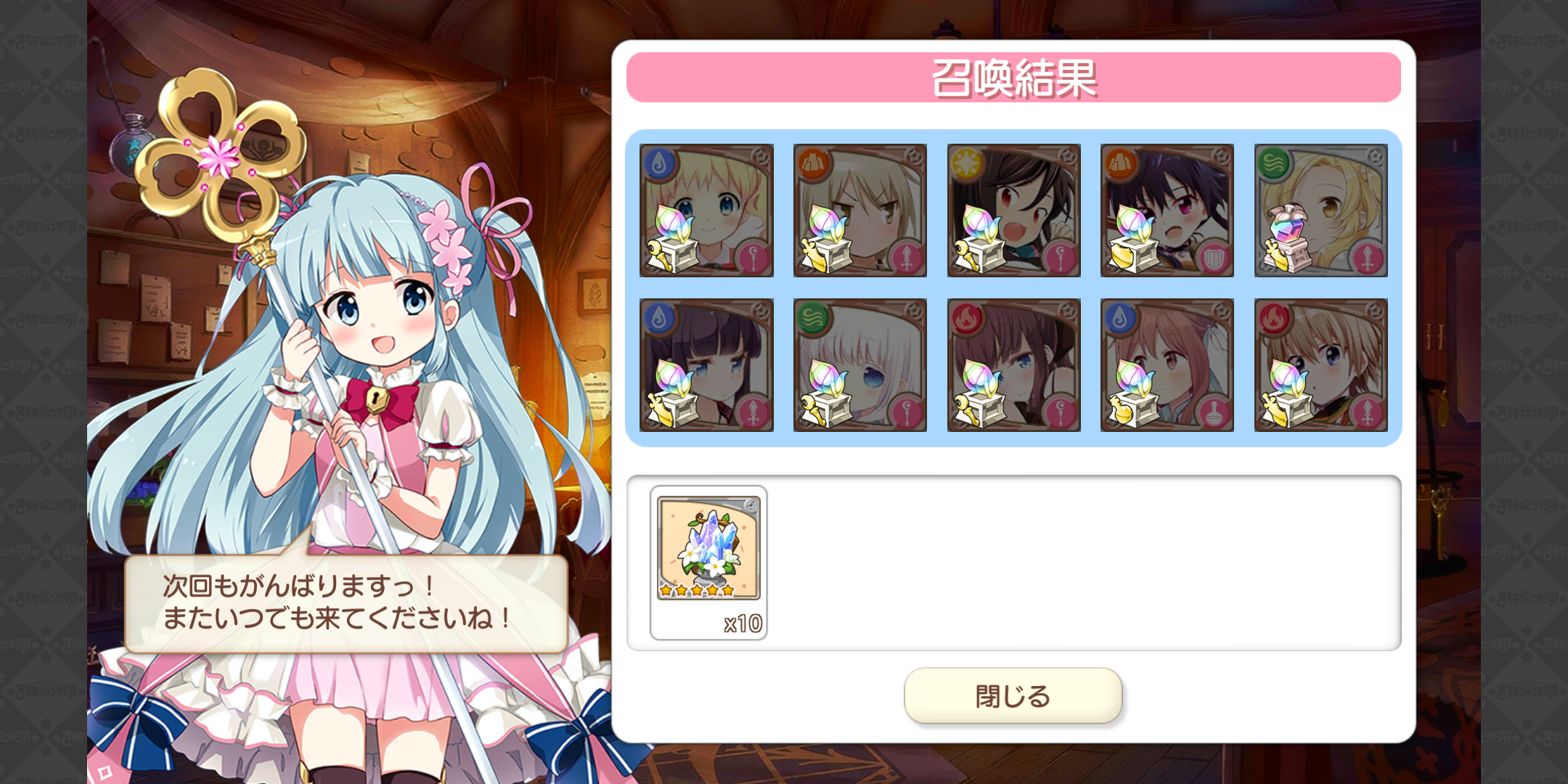Tap the flask class icon on pink-haired card
The height and width of the screenshot is (784, 1568).
(1214, 412)
